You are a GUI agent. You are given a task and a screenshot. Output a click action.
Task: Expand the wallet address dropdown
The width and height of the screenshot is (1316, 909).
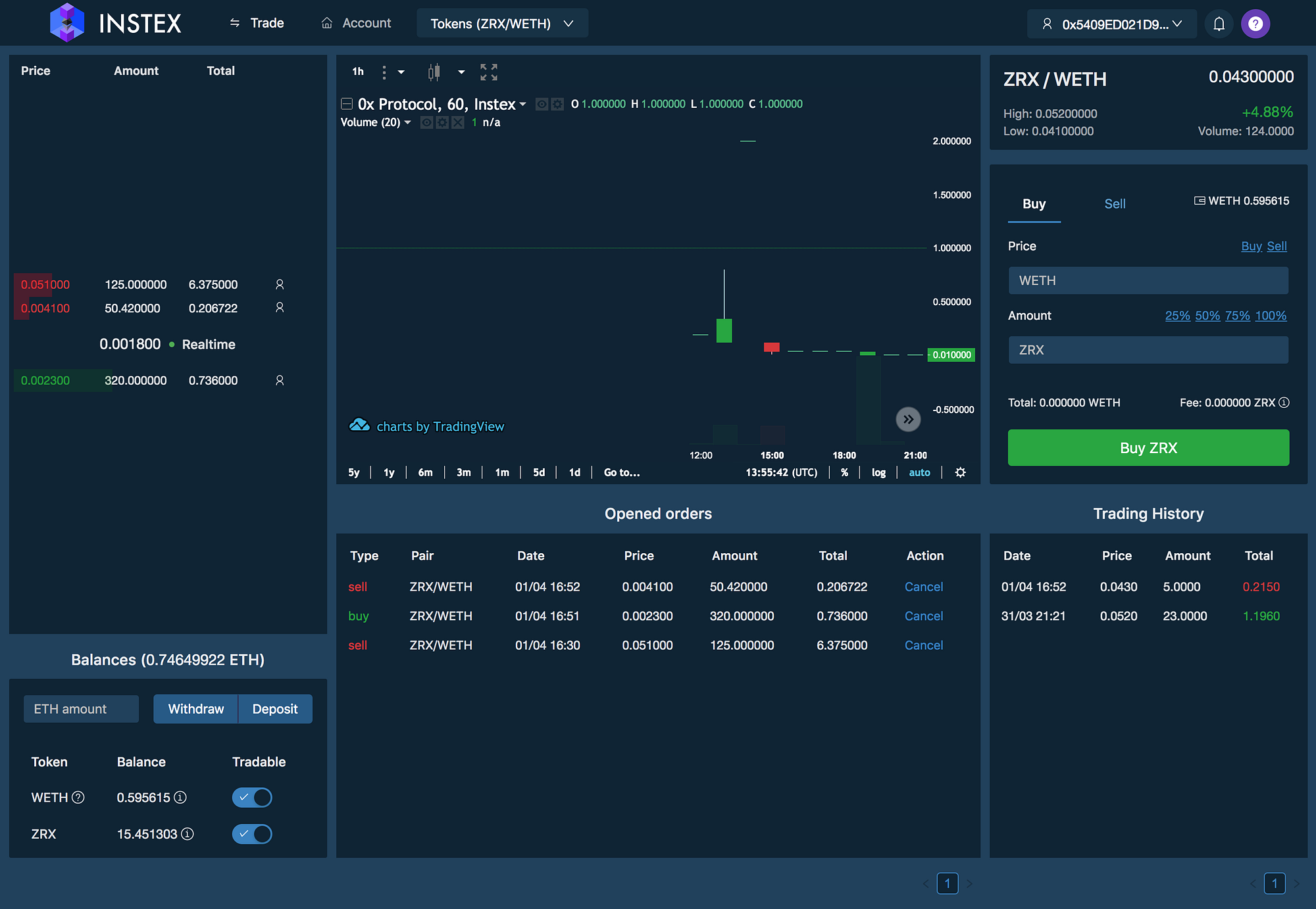(x=1112, y=24)
